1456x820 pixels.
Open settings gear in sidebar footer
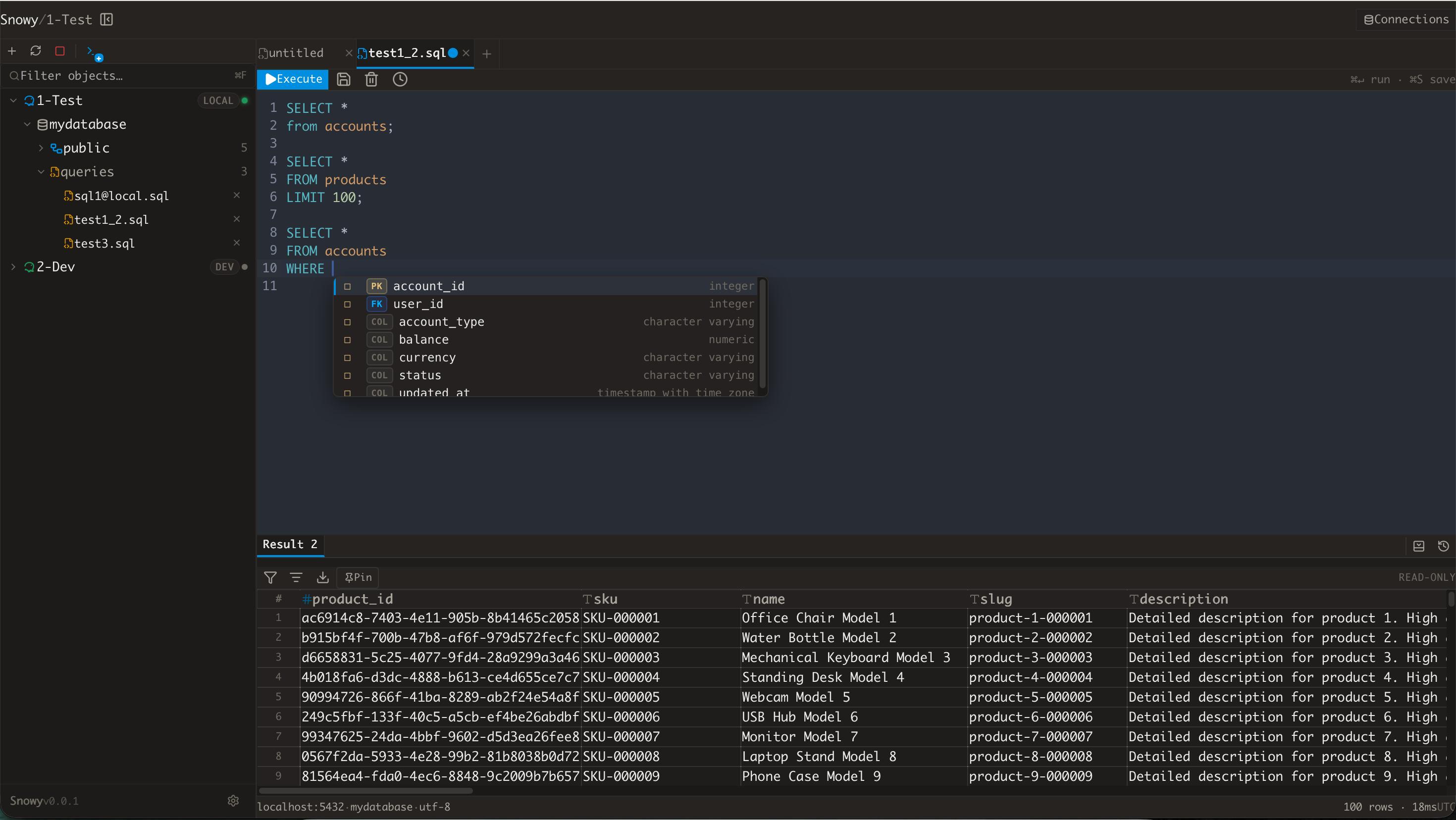click(x=233, y=801)
